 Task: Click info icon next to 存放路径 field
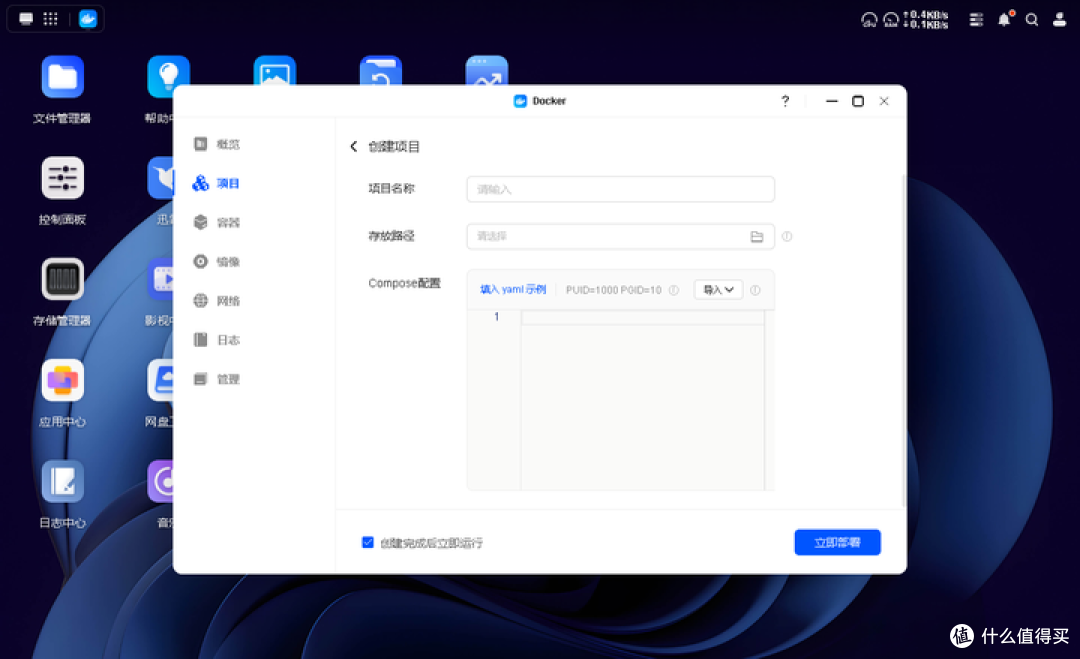[x=787, y=236]
